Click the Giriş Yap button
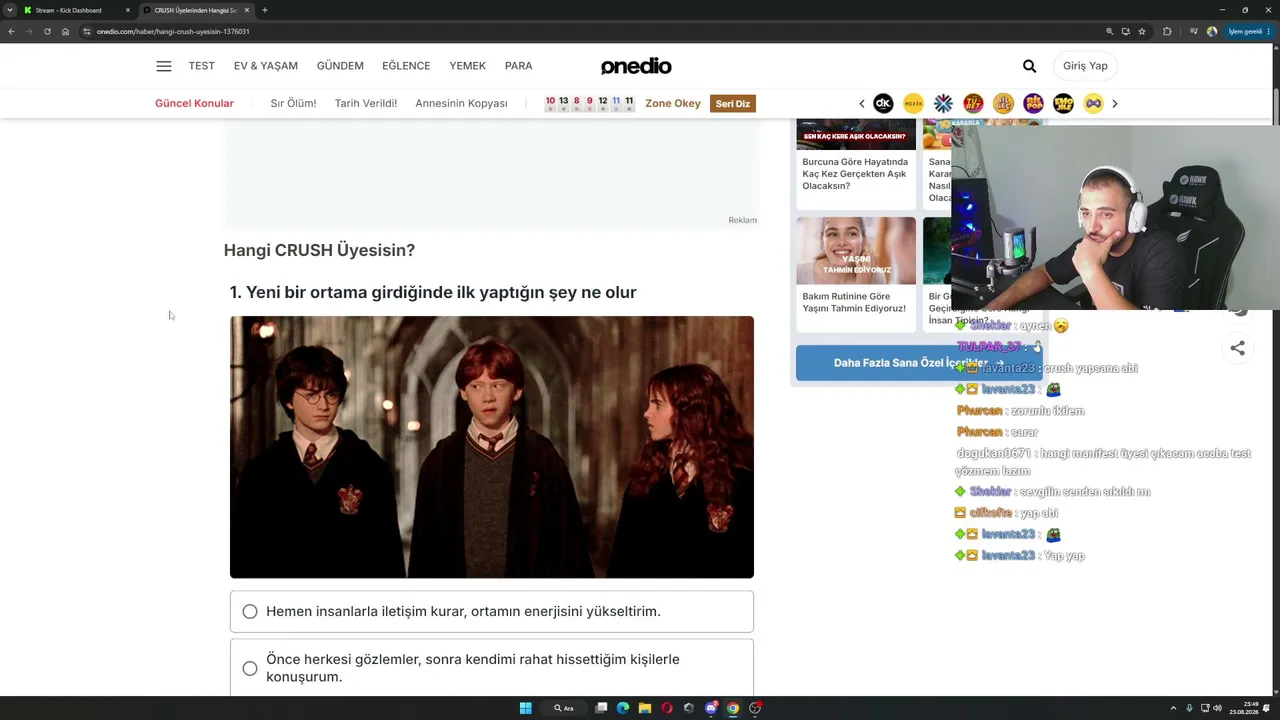 [1085, 66]
